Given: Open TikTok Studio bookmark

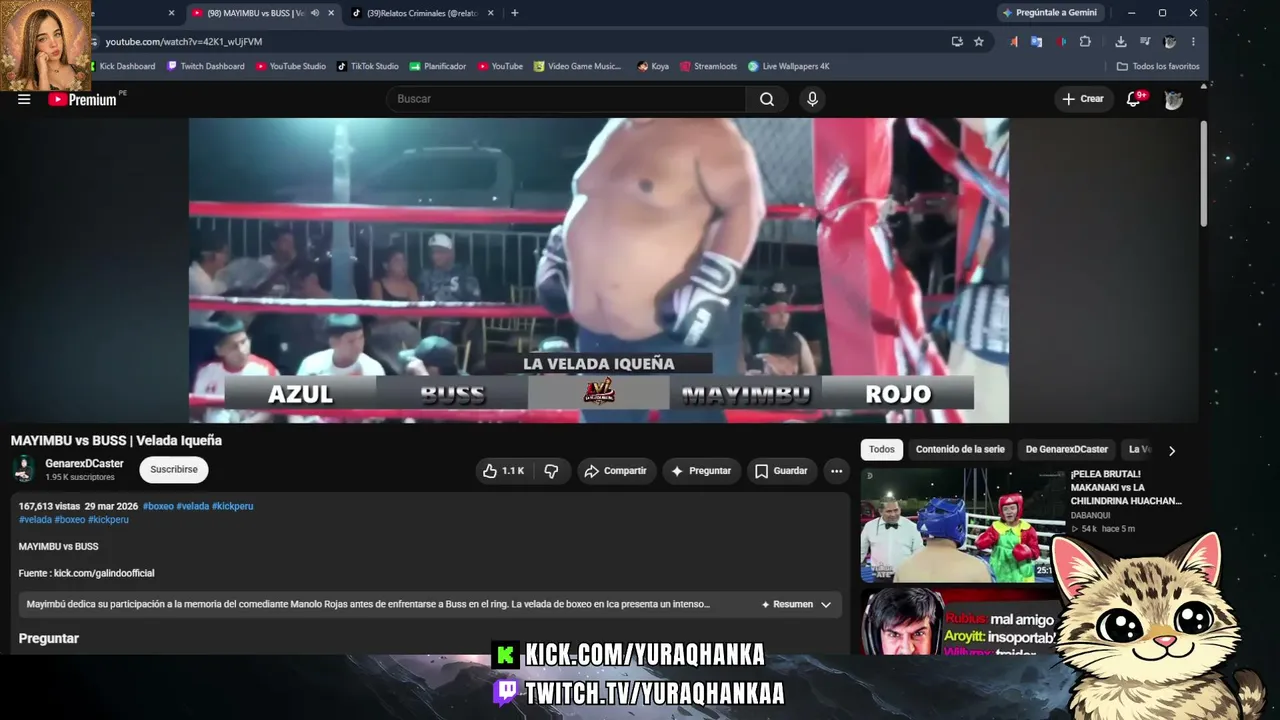Looking at the screenshot, I should click(367, 66).
